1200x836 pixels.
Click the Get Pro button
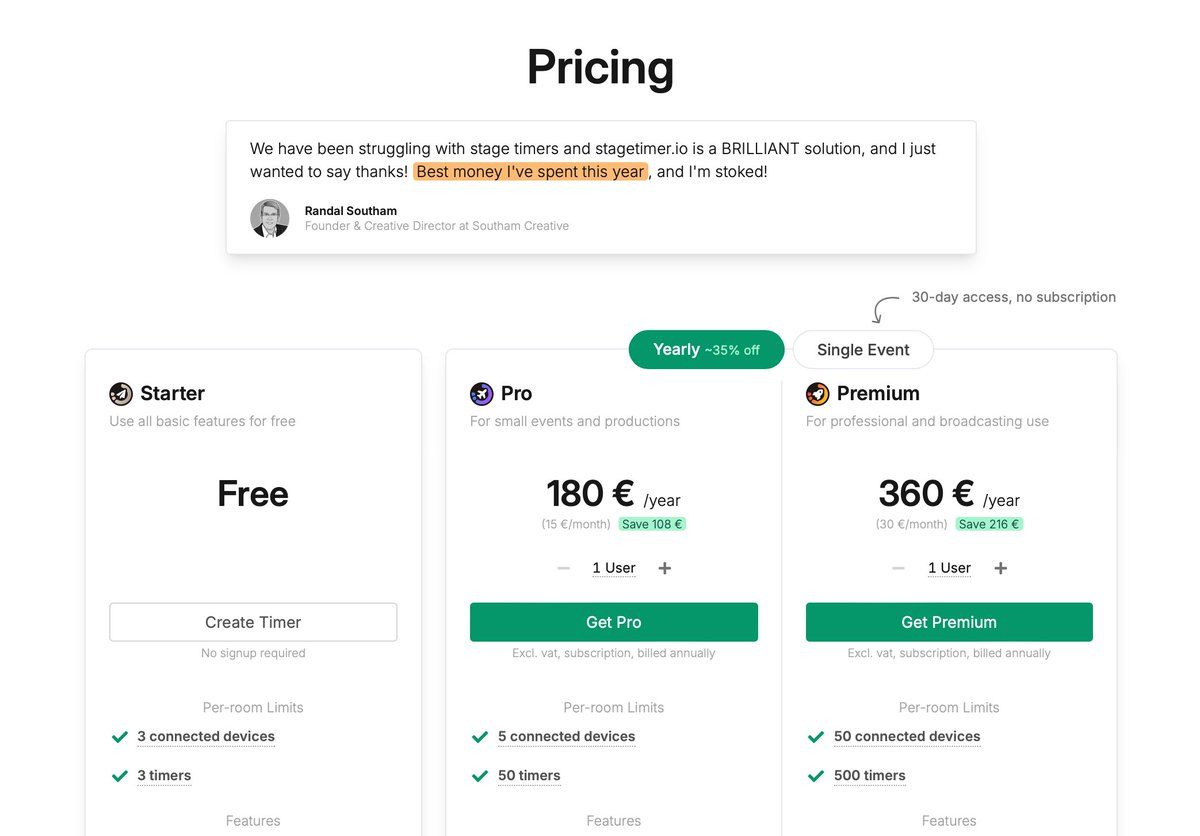point(614,622)
